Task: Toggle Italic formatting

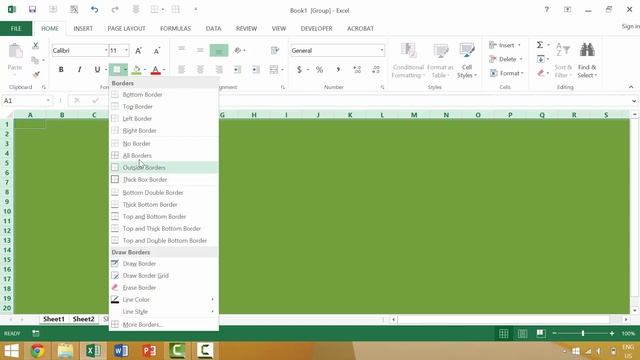Action: pyautogui.click(x=79, y=70)
